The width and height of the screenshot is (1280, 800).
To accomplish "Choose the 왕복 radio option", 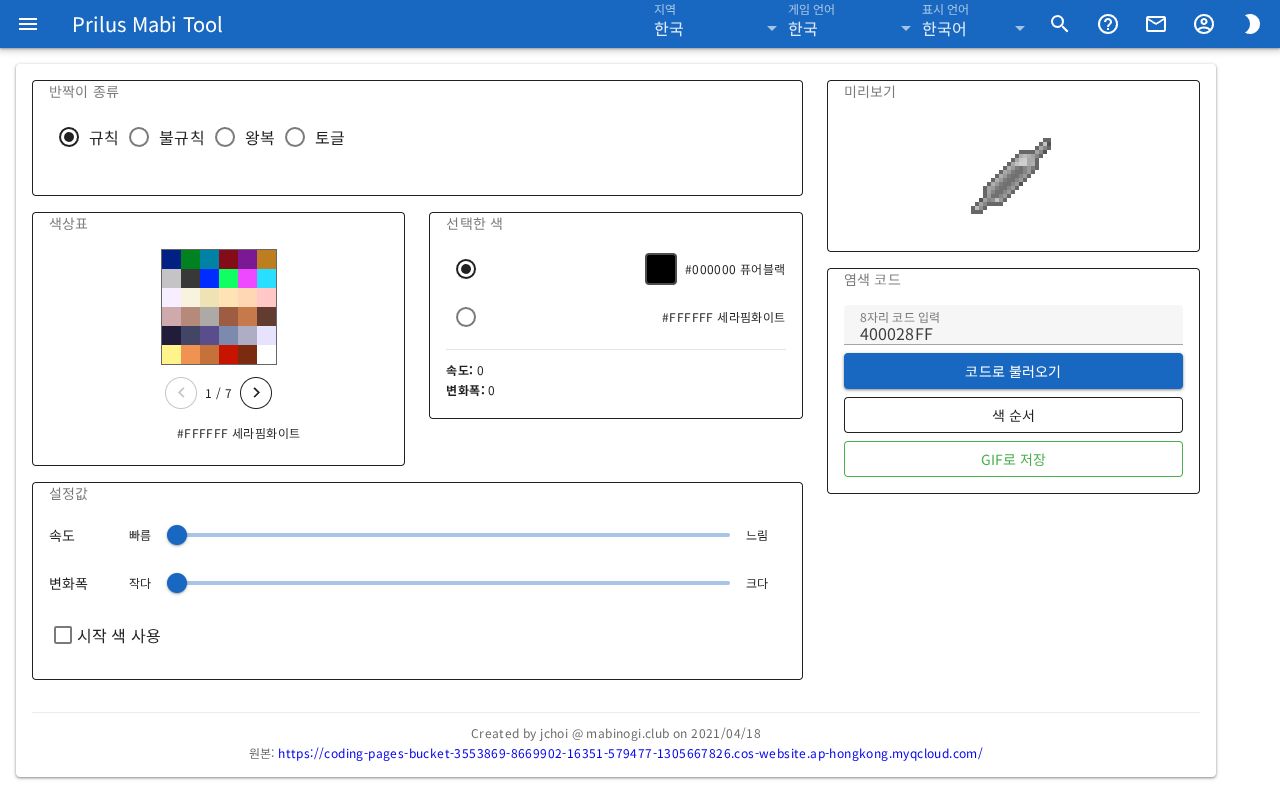I will (225, 137).
